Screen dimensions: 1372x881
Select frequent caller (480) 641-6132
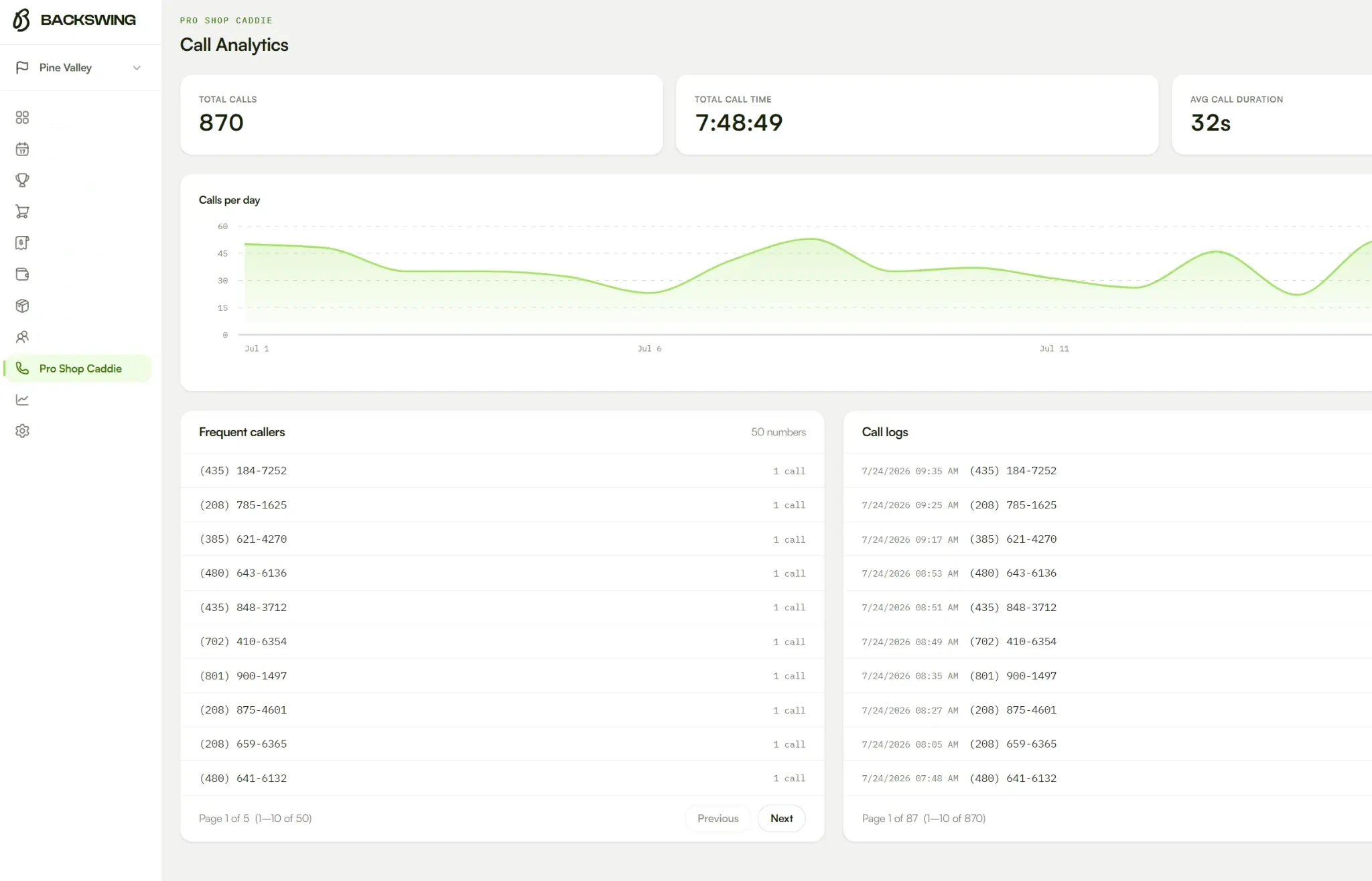click(x=502, y=778)
